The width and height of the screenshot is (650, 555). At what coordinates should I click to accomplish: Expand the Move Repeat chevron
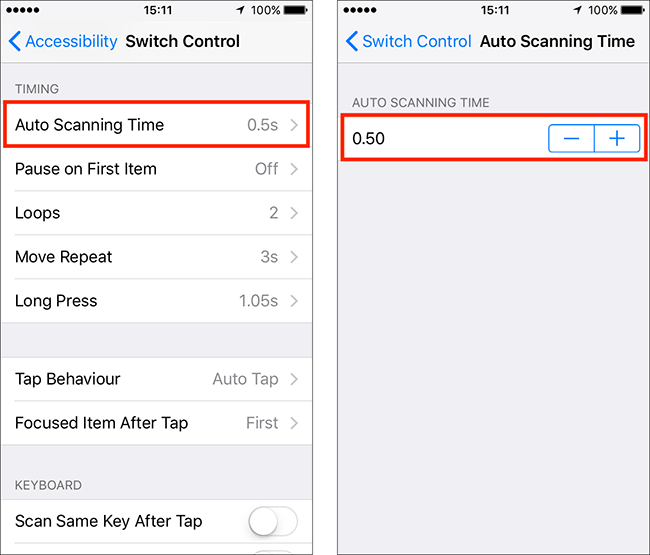pos(294,257)
